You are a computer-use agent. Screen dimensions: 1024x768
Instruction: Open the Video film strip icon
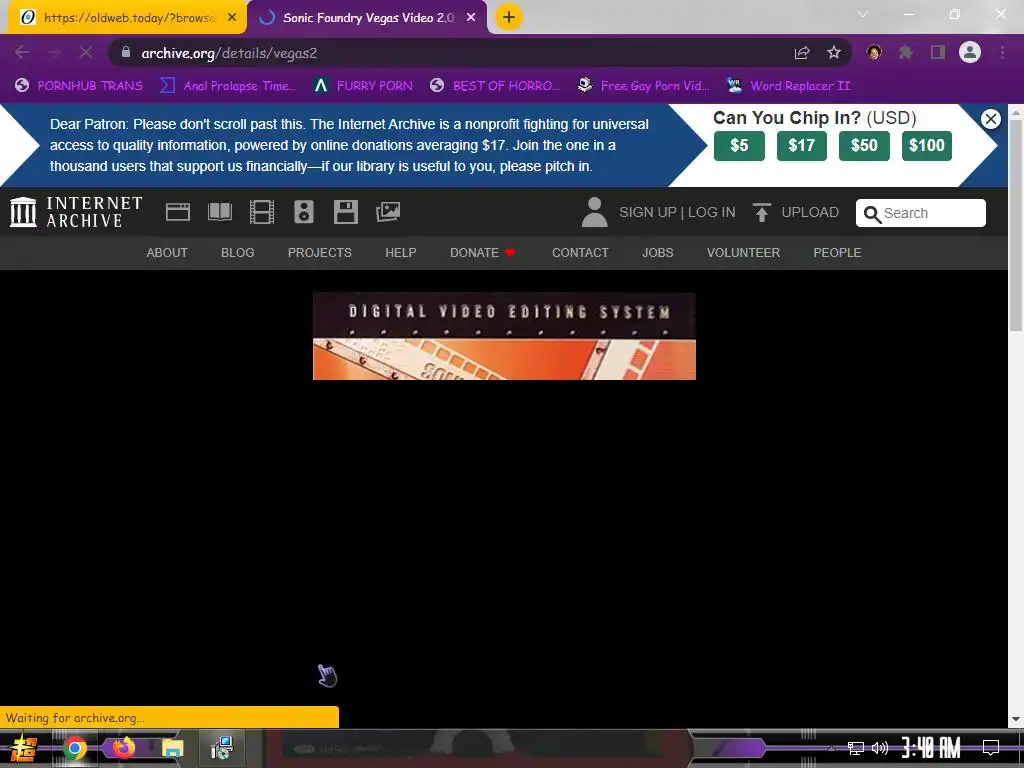(x=262, y=212)
